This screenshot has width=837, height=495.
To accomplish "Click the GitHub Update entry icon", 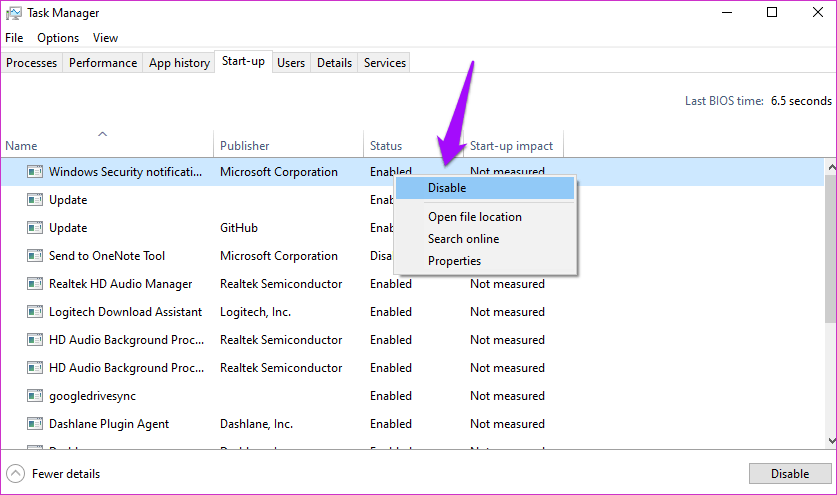I will [35, 228].
